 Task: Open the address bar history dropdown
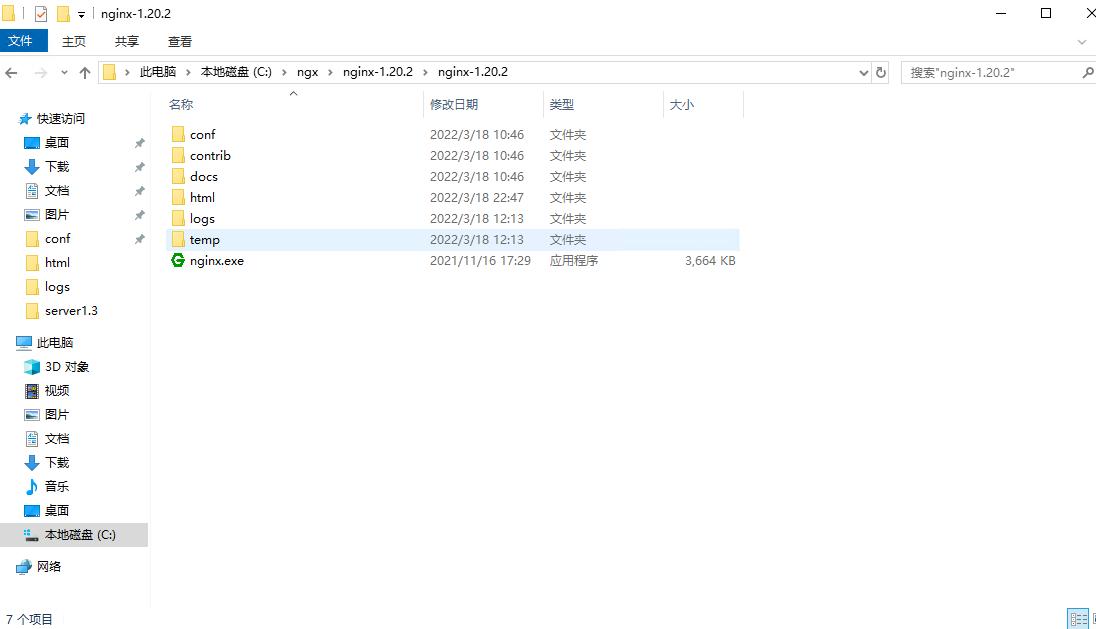point(863,72)
